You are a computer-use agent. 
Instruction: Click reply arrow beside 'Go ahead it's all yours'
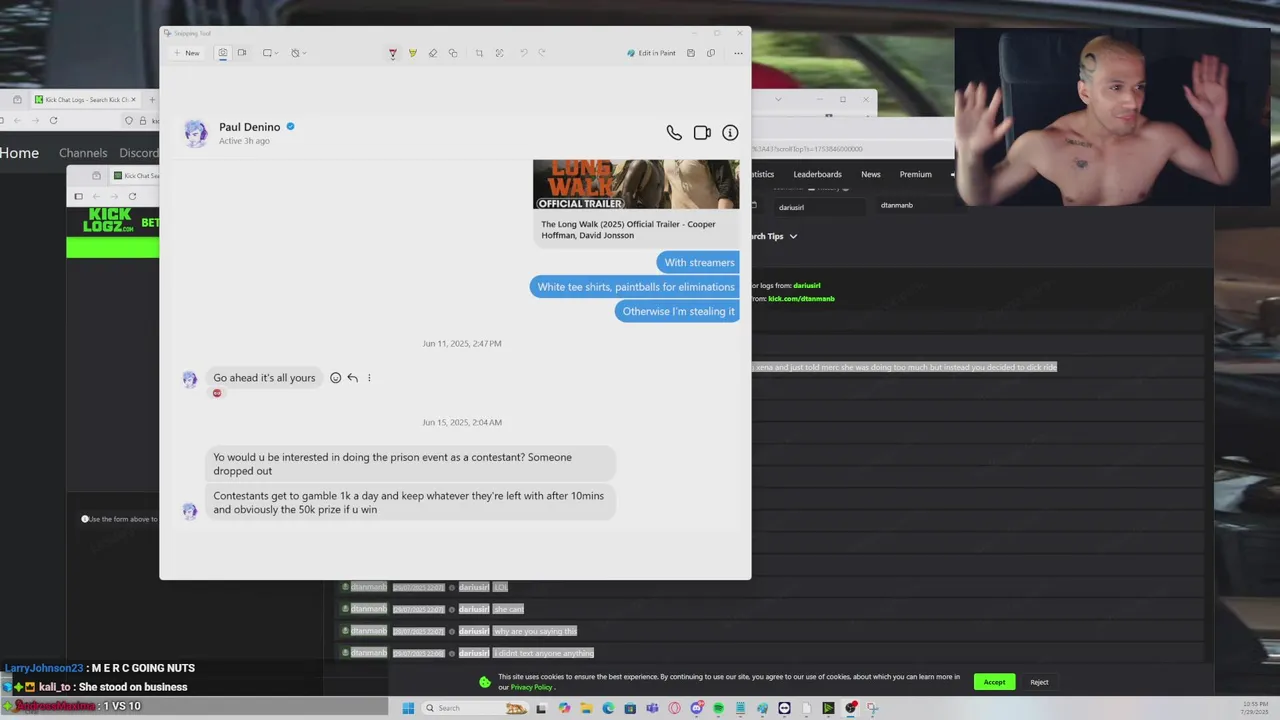point(352,378)
